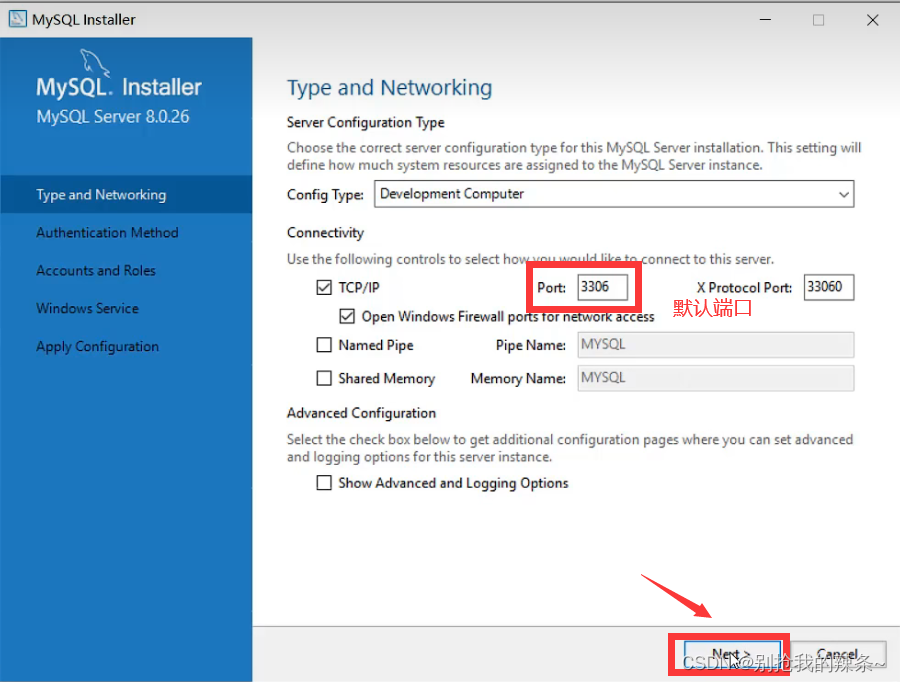Click the 'X Protocol Port:' label
This screenshot has height=682, width=900.
coord(744,288)
